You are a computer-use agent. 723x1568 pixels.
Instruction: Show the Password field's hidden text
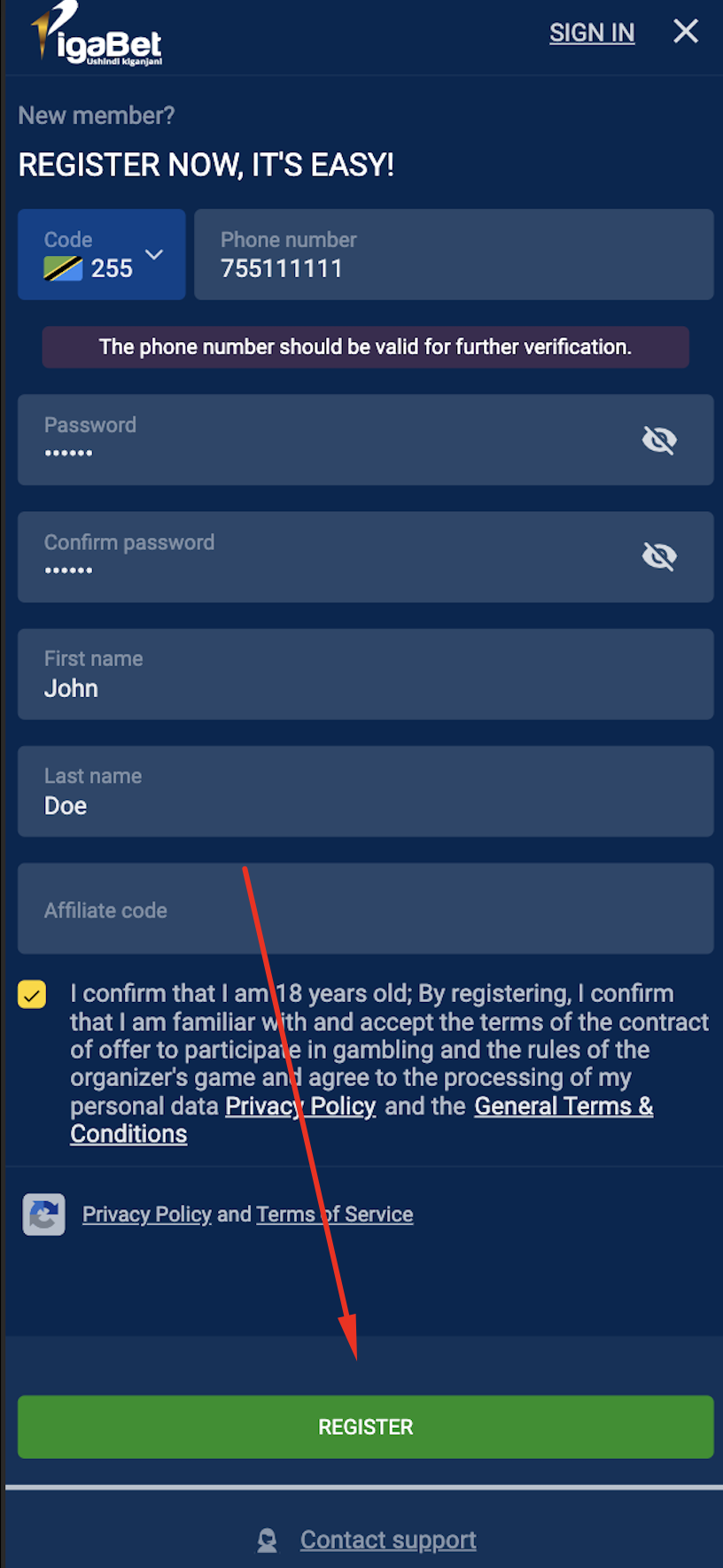[659, 439]
